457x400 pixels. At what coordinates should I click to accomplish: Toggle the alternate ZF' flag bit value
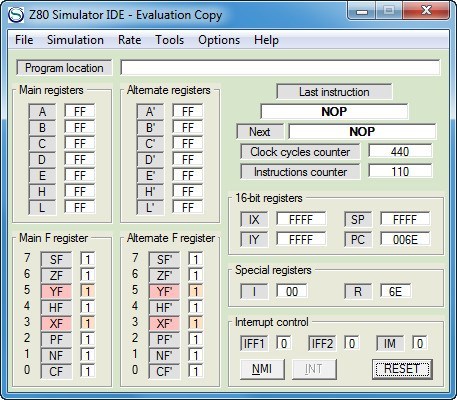click(196, 275)
